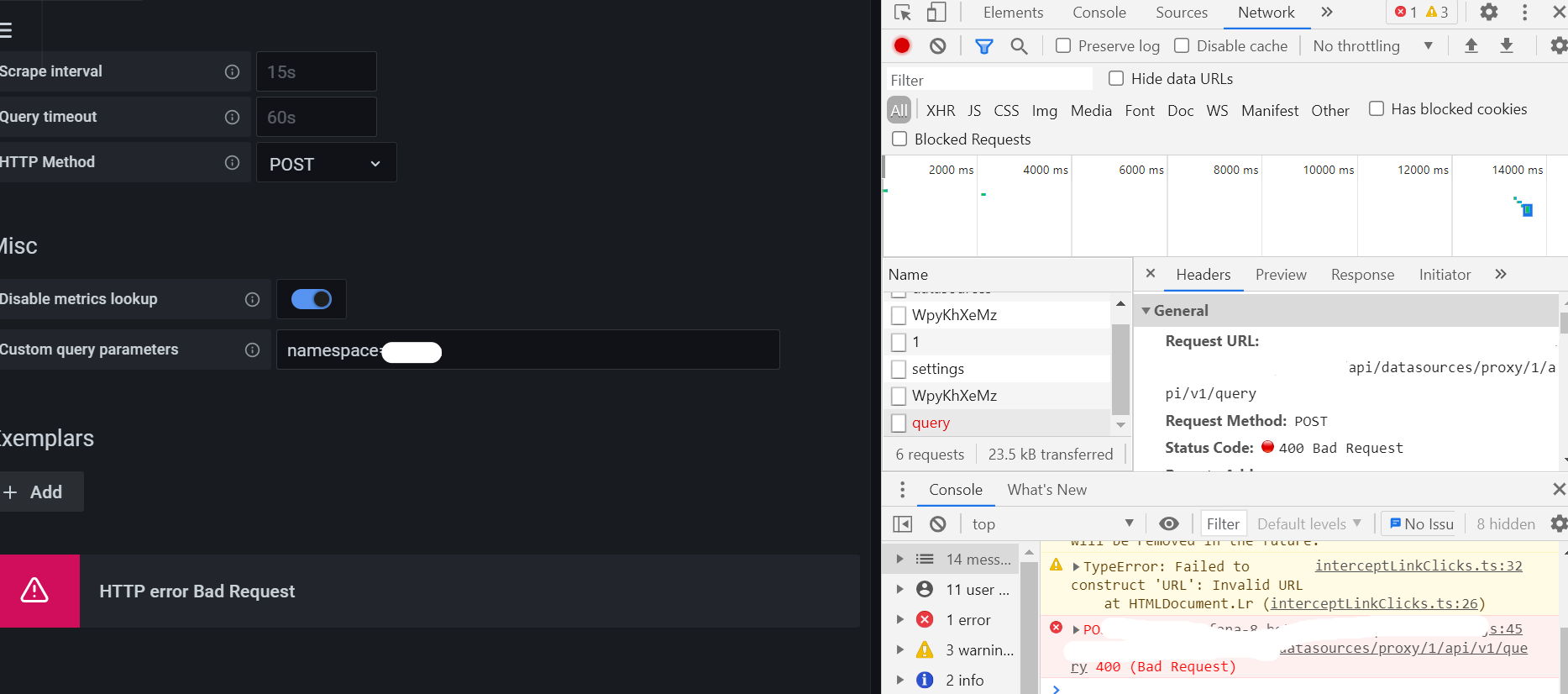Open network search magnifier
This screenshot has height=694, width=1568.
(x=1019, y=46)
